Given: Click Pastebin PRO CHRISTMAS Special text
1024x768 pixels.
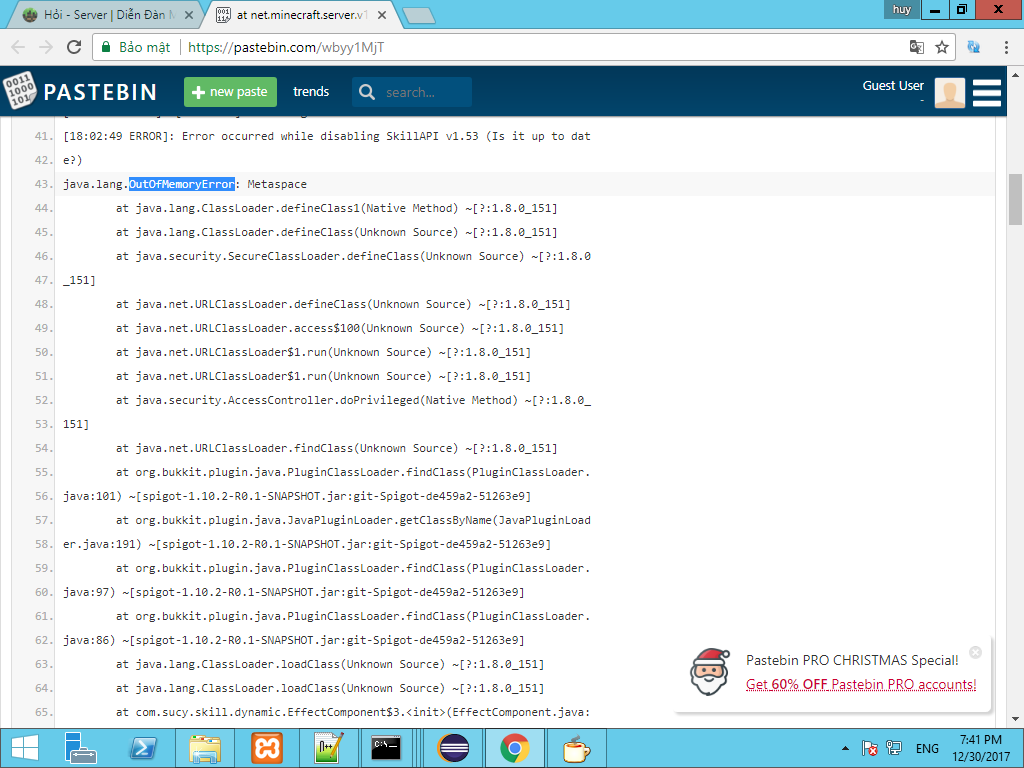Looking at the screenshot, I should [x=852, y=660].
